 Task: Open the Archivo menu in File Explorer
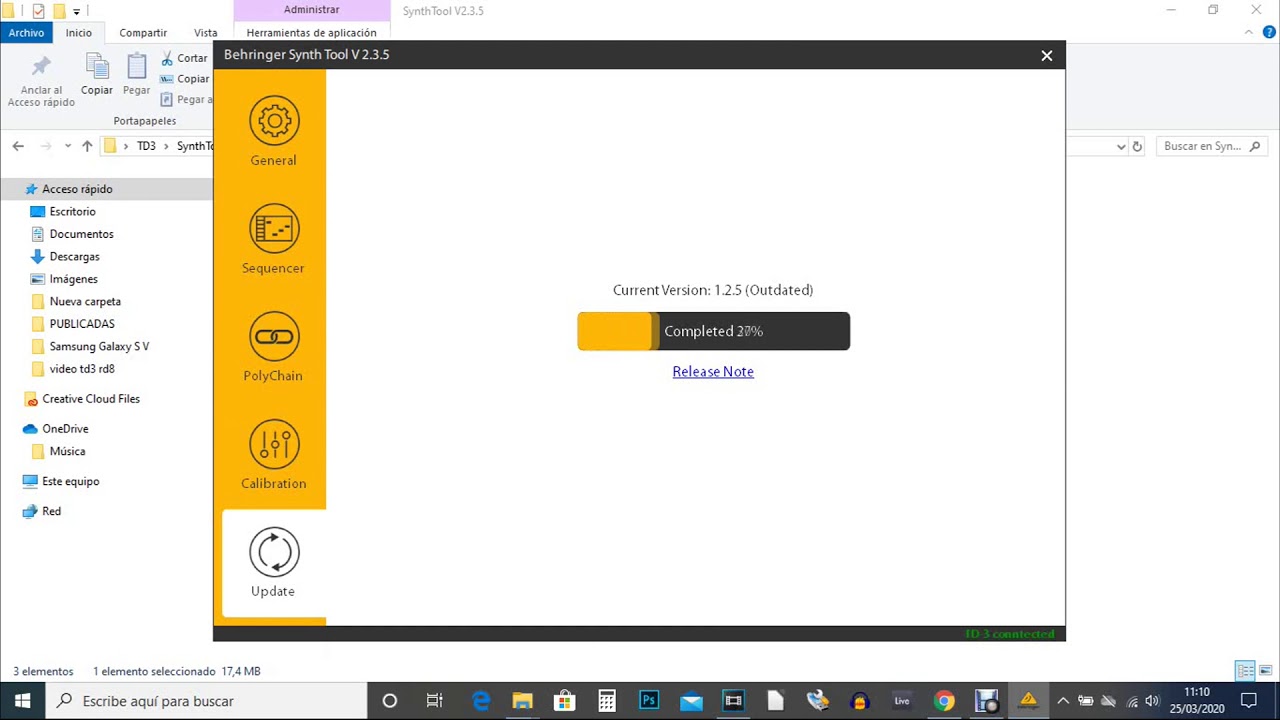coord(26,32)
